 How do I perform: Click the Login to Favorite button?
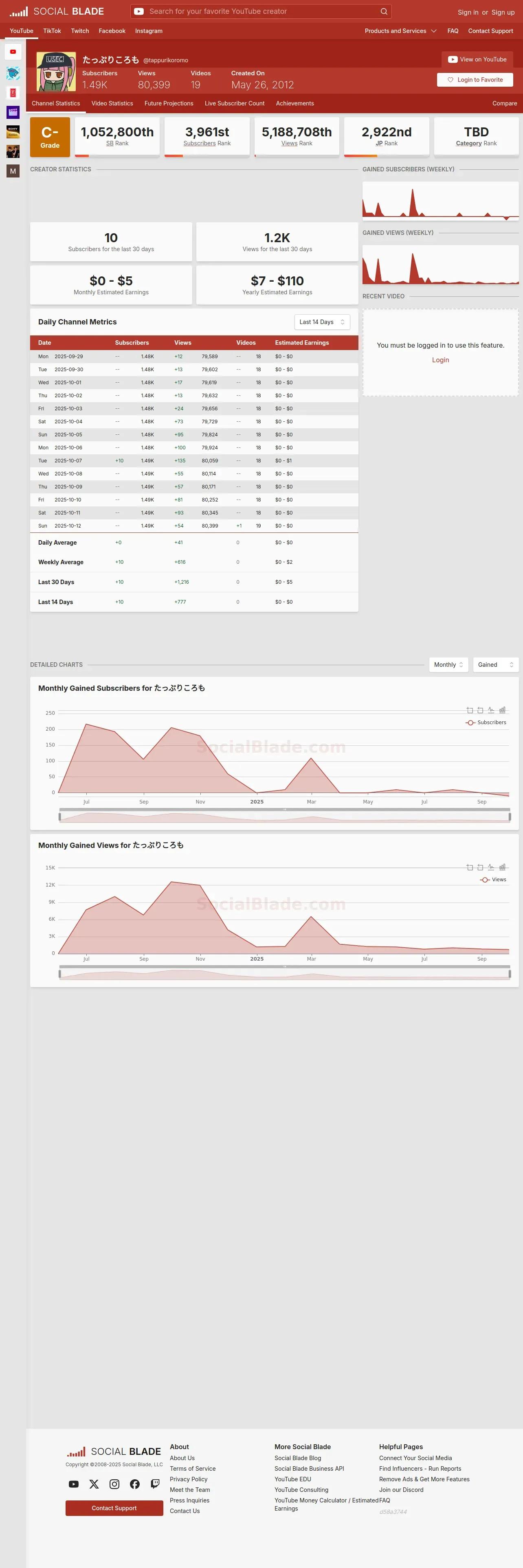(475, 80)
